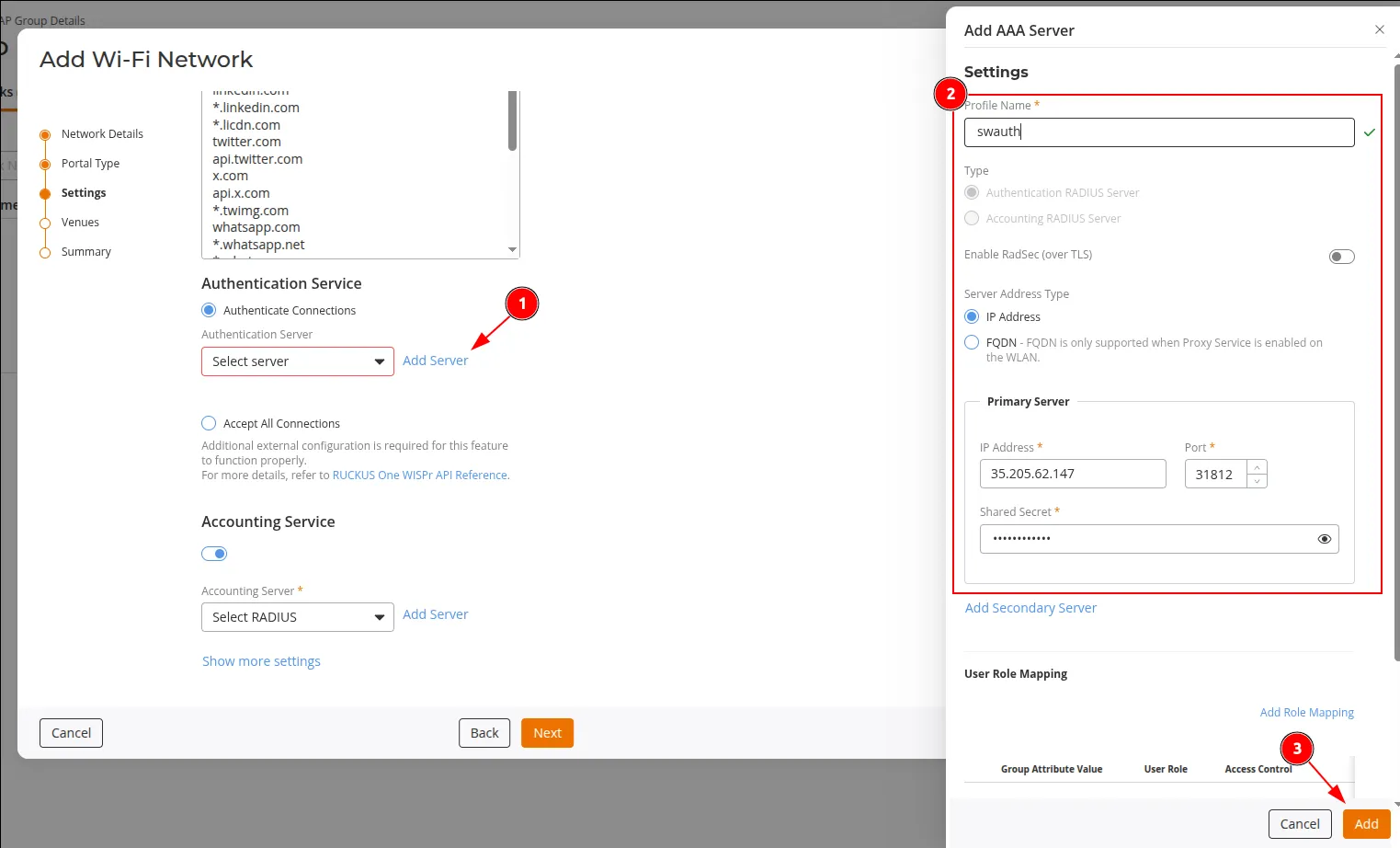Enable RadSec over TLS switch
Image resolution: width=1400 pixels, height=848 pixels.
pos(1341,257)
